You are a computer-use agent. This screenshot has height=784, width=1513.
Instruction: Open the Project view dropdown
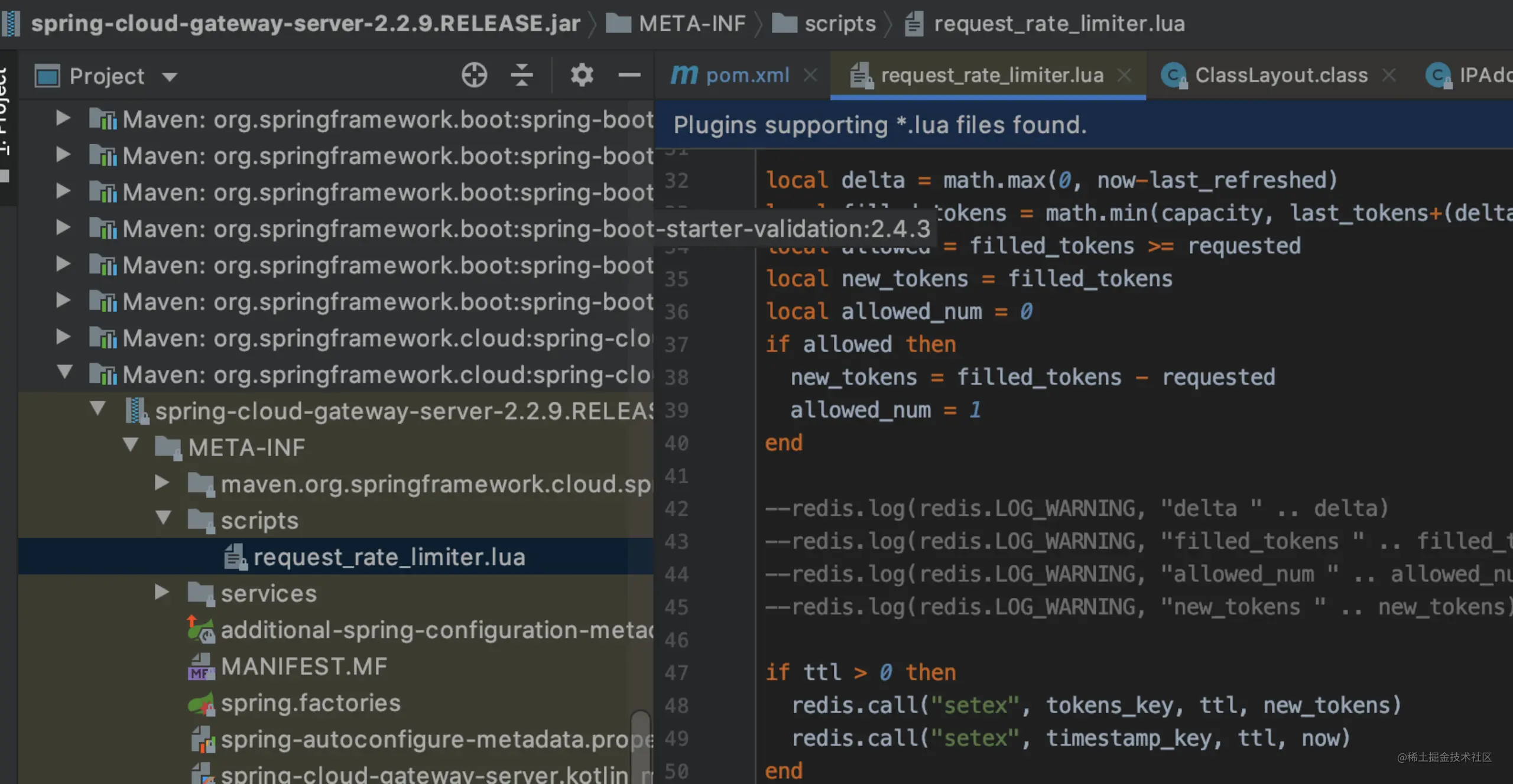(x=170, y=77)
